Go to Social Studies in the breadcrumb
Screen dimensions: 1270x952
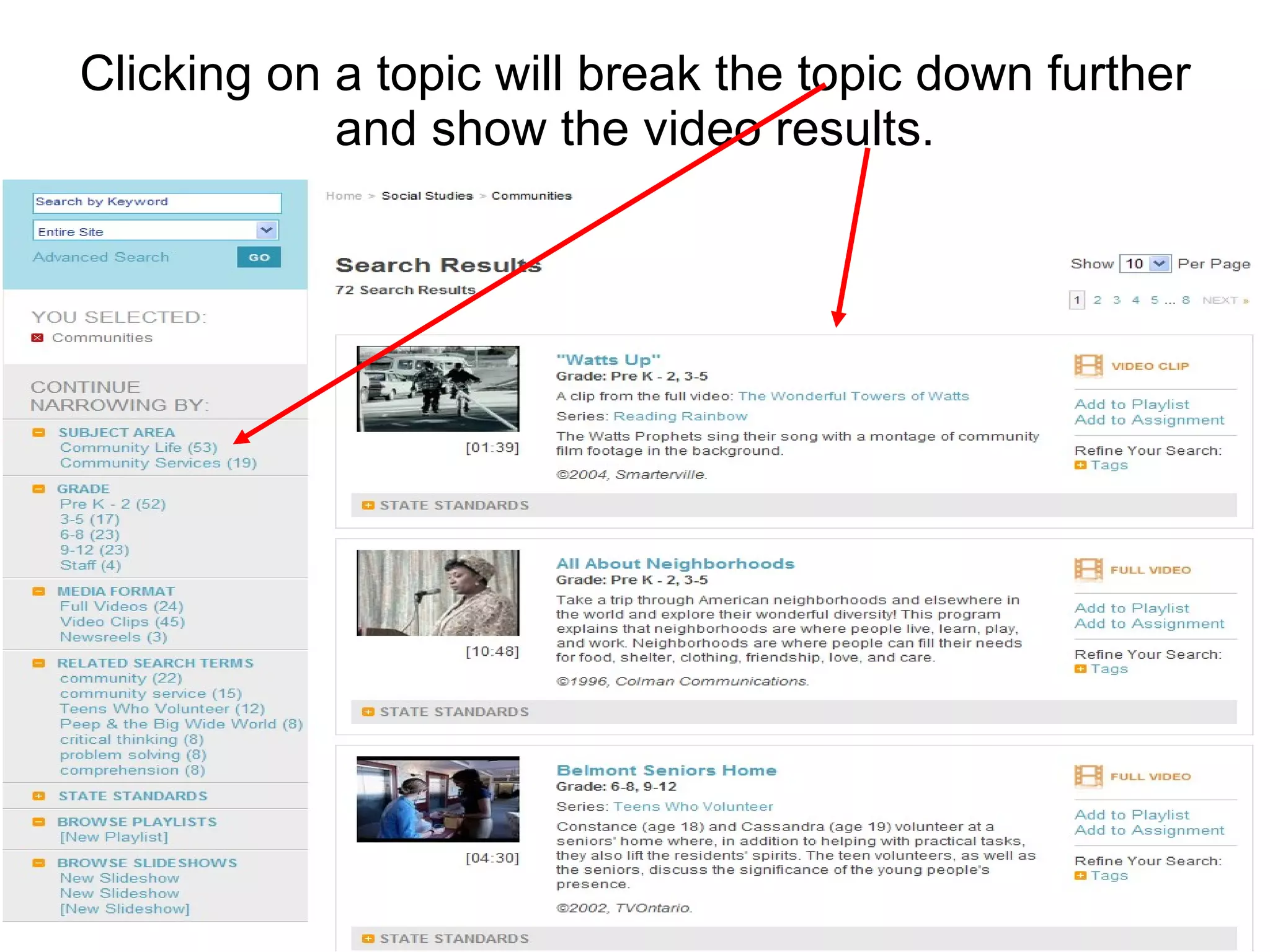click(427, 196)
